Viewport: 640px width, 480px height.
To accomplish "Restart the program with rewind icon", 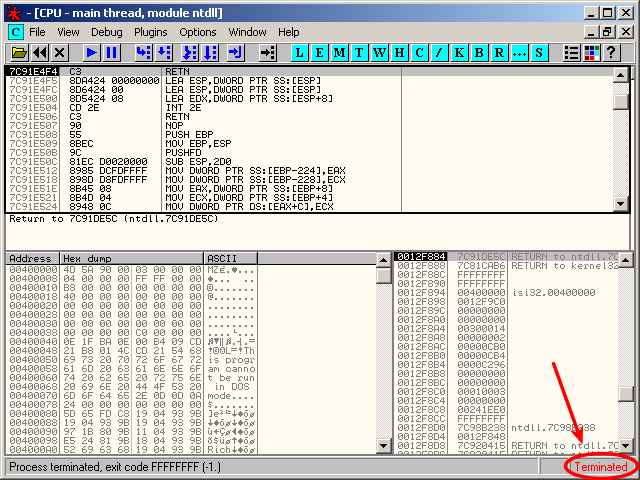I will point(40,52).
